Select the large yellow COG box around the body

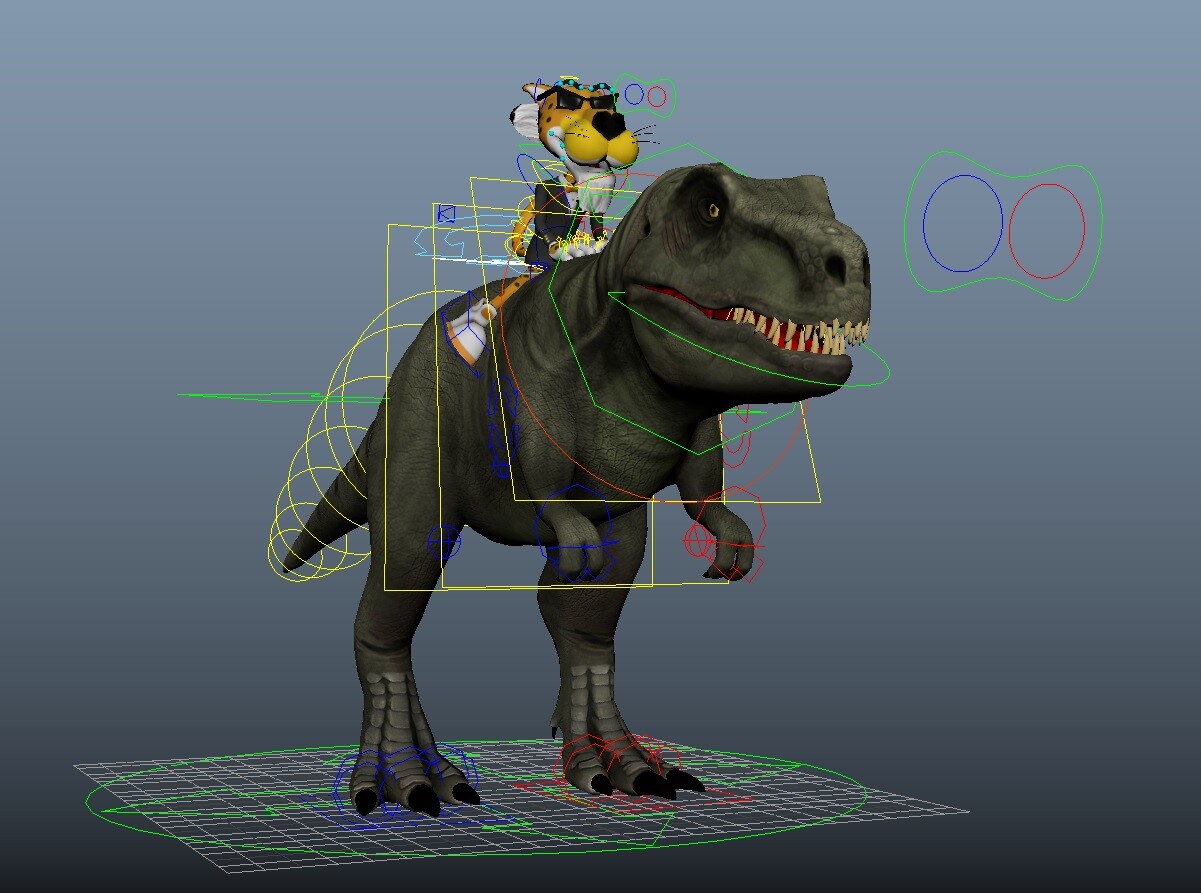pos(385,400)
